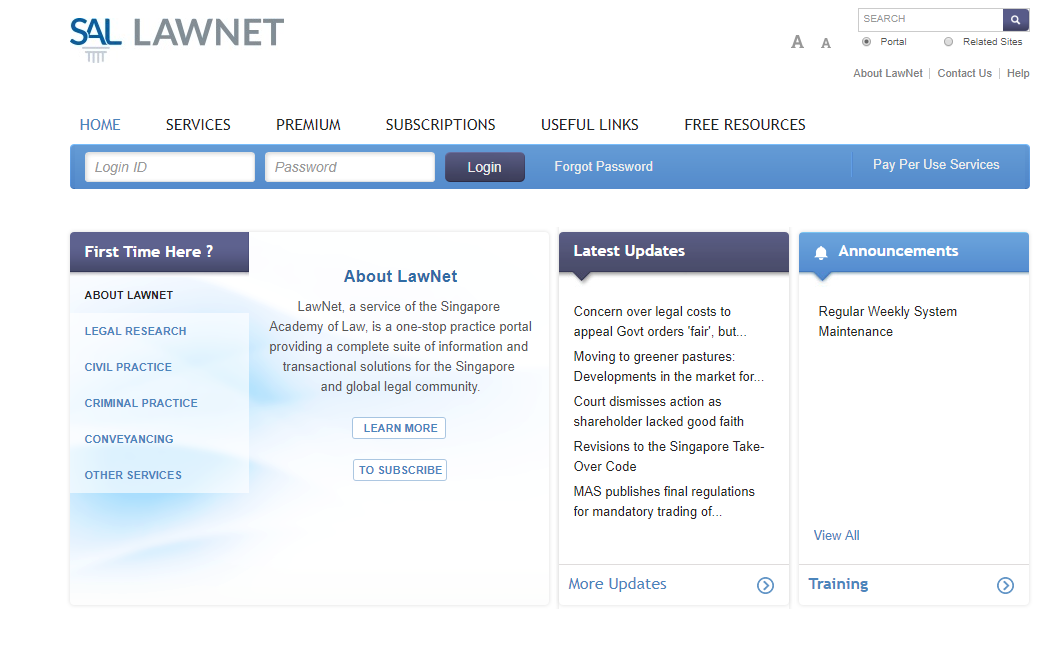Open 'MAS publishes final regulations' update
The image size is (1054, 665).
[664, 502]
